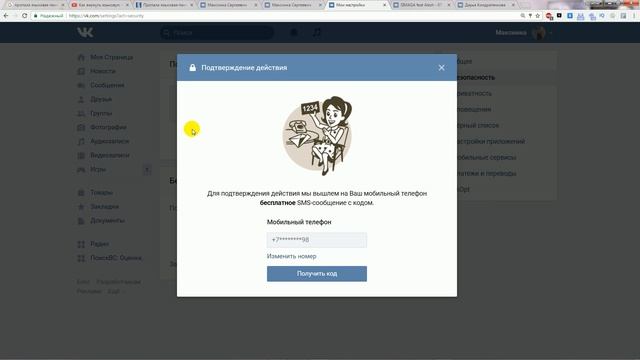The width and height of the screenshot is (640, 360).
Task: Select Настройки приложений settings tab
Action: coord(491,141)
